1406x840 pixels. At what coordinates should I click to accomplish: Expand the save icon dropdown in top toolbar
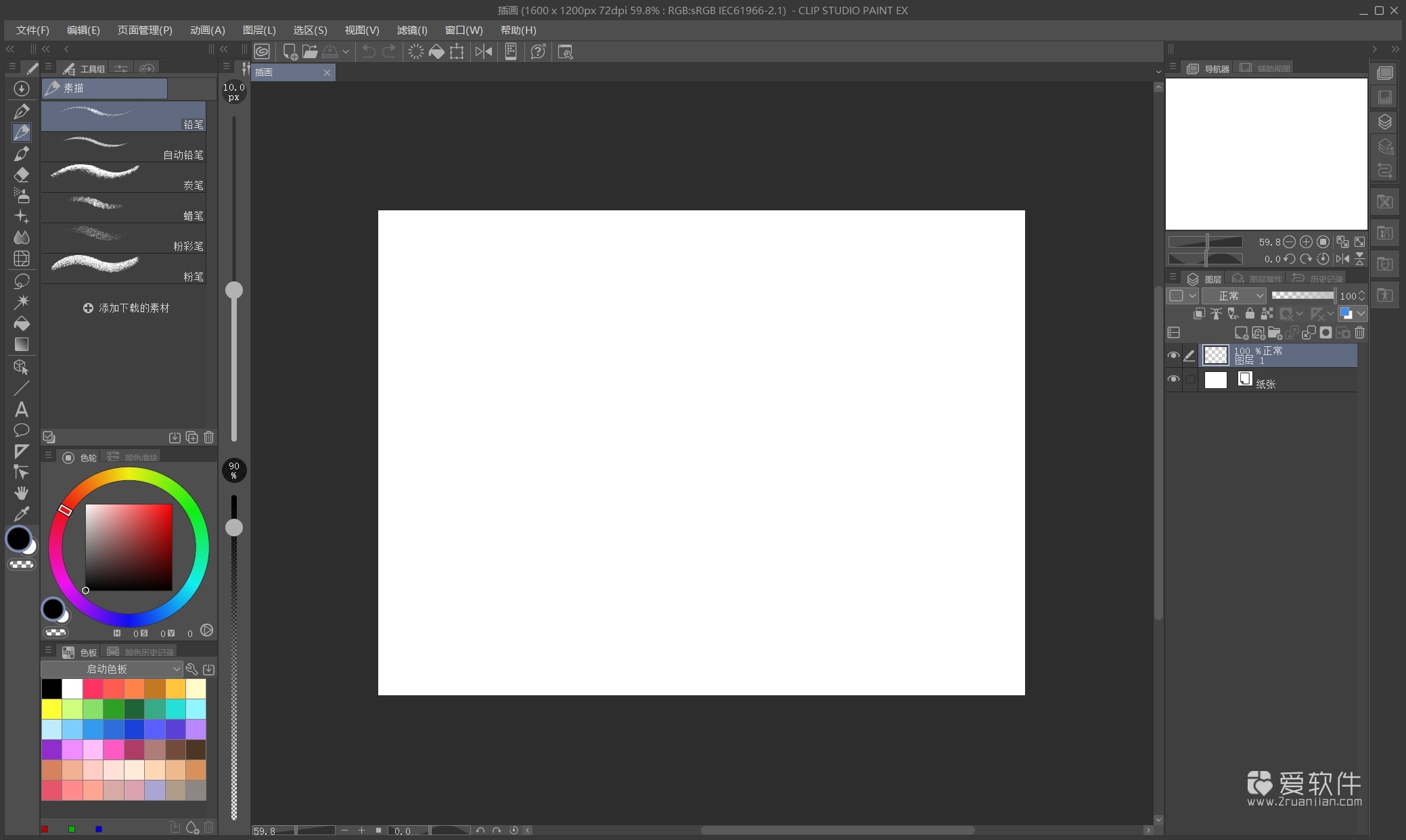pyautogui.click(x=346, y=51)
